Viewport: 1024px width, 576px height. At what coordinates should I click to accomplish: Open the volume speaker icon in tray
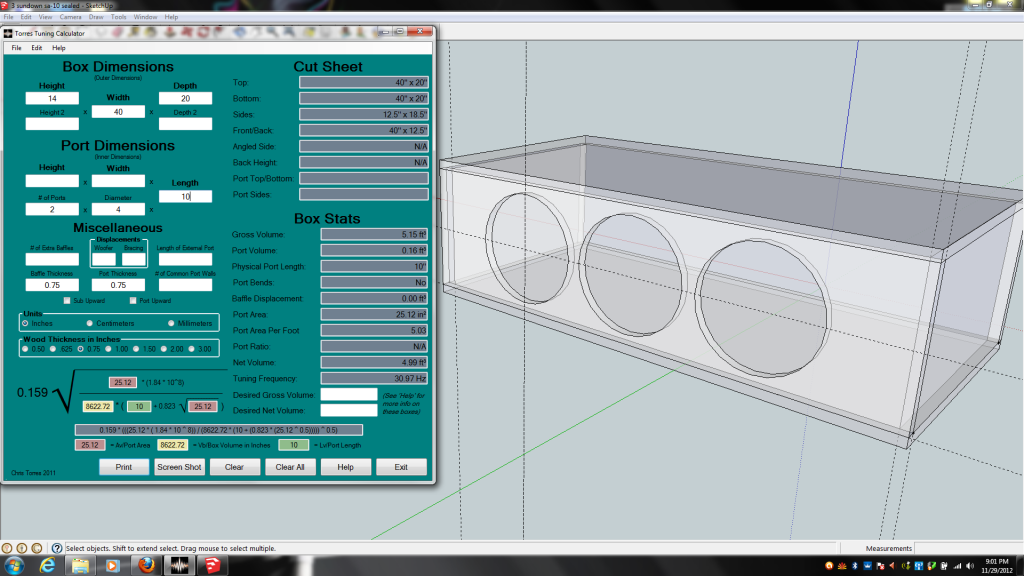(970, 566)
